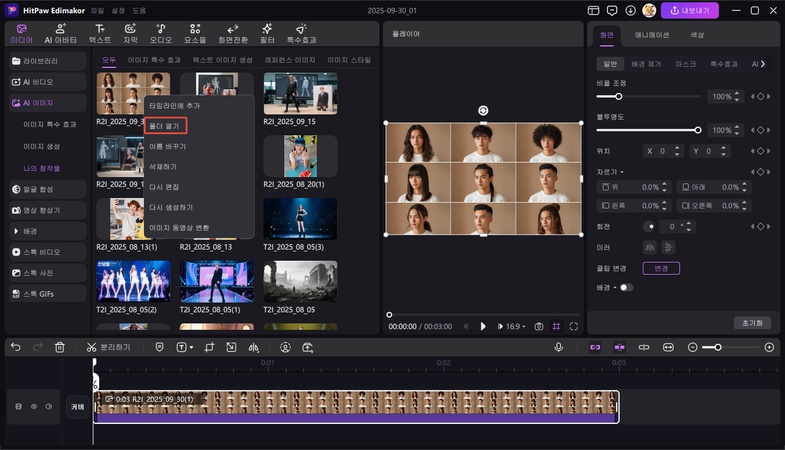Click the undo arrow in timeline toolbar

(16, 347)
